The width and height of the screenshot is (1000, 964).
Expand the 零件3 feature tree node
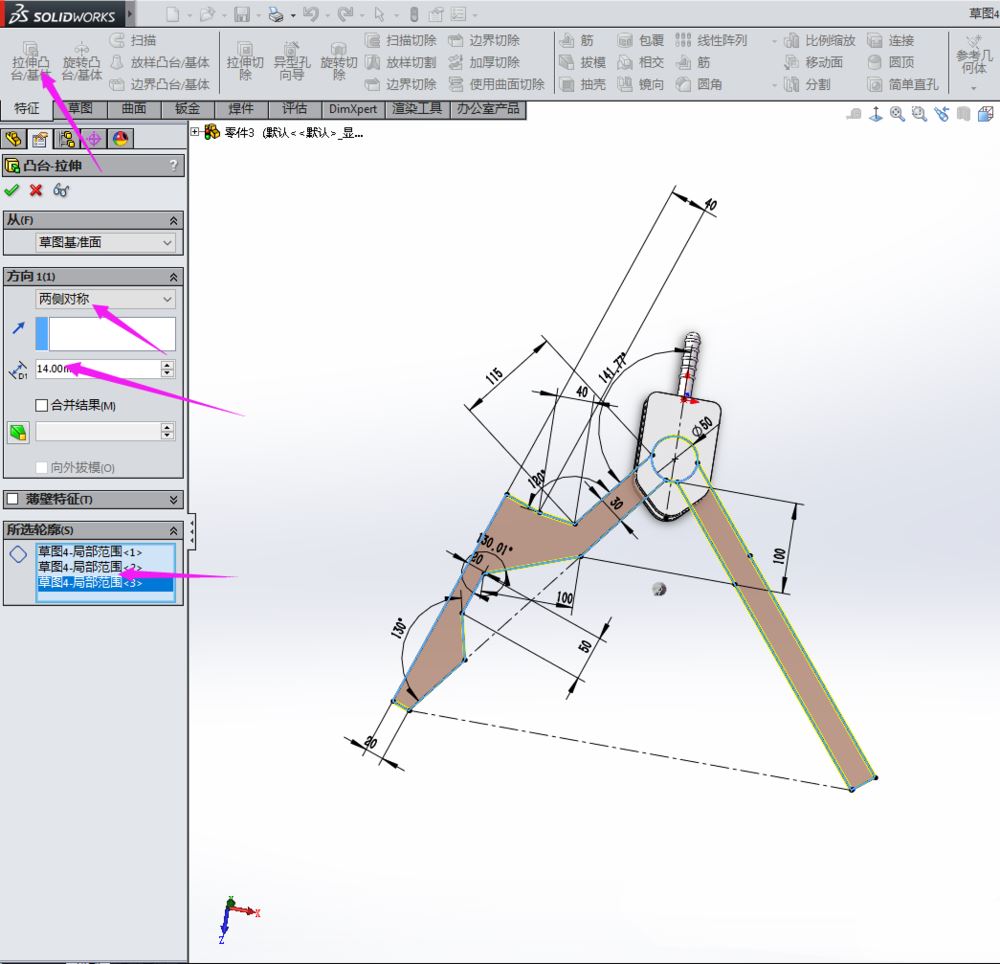point(196,132)
